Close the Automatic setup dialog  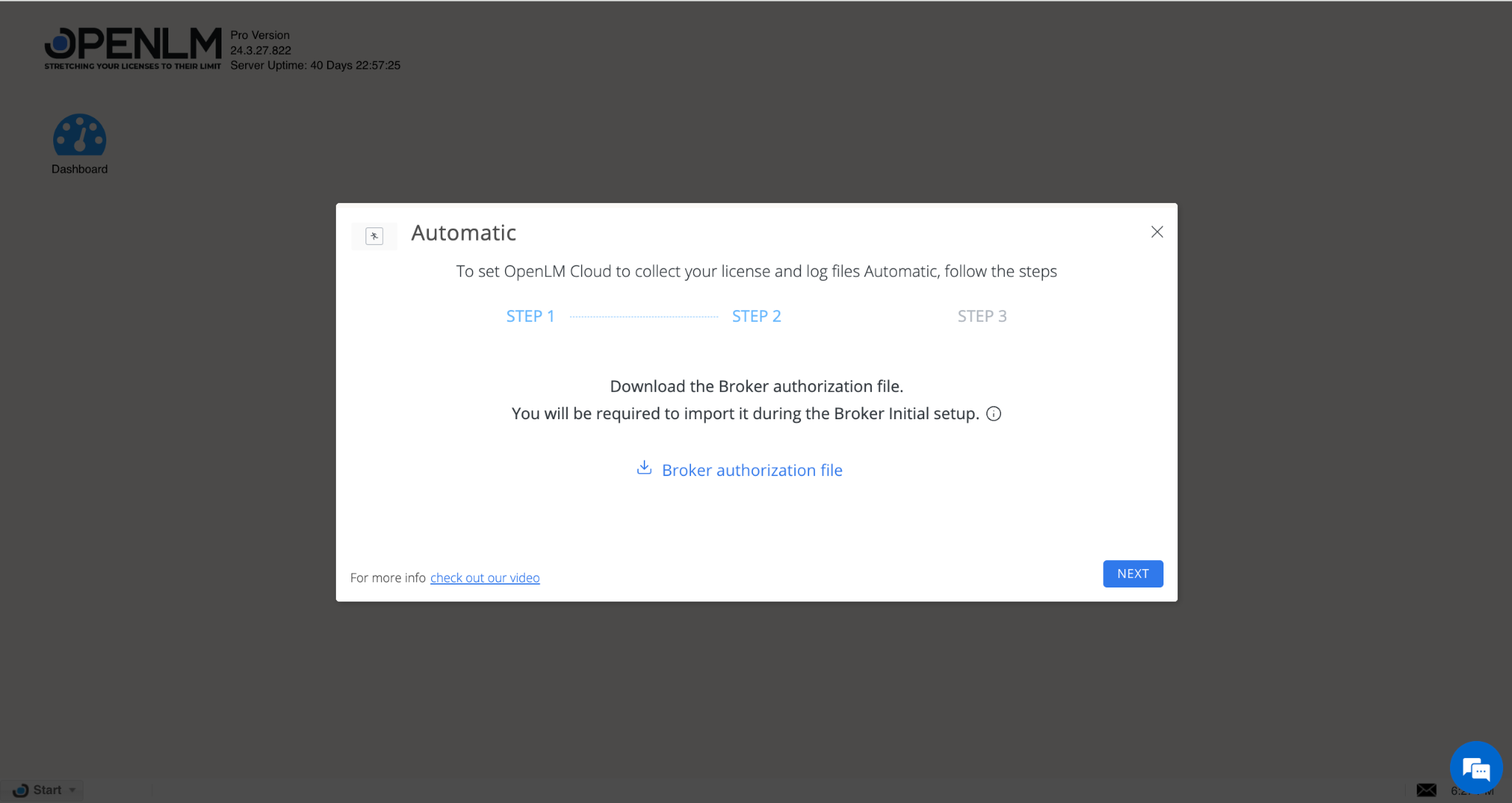tap(1156, 232)
